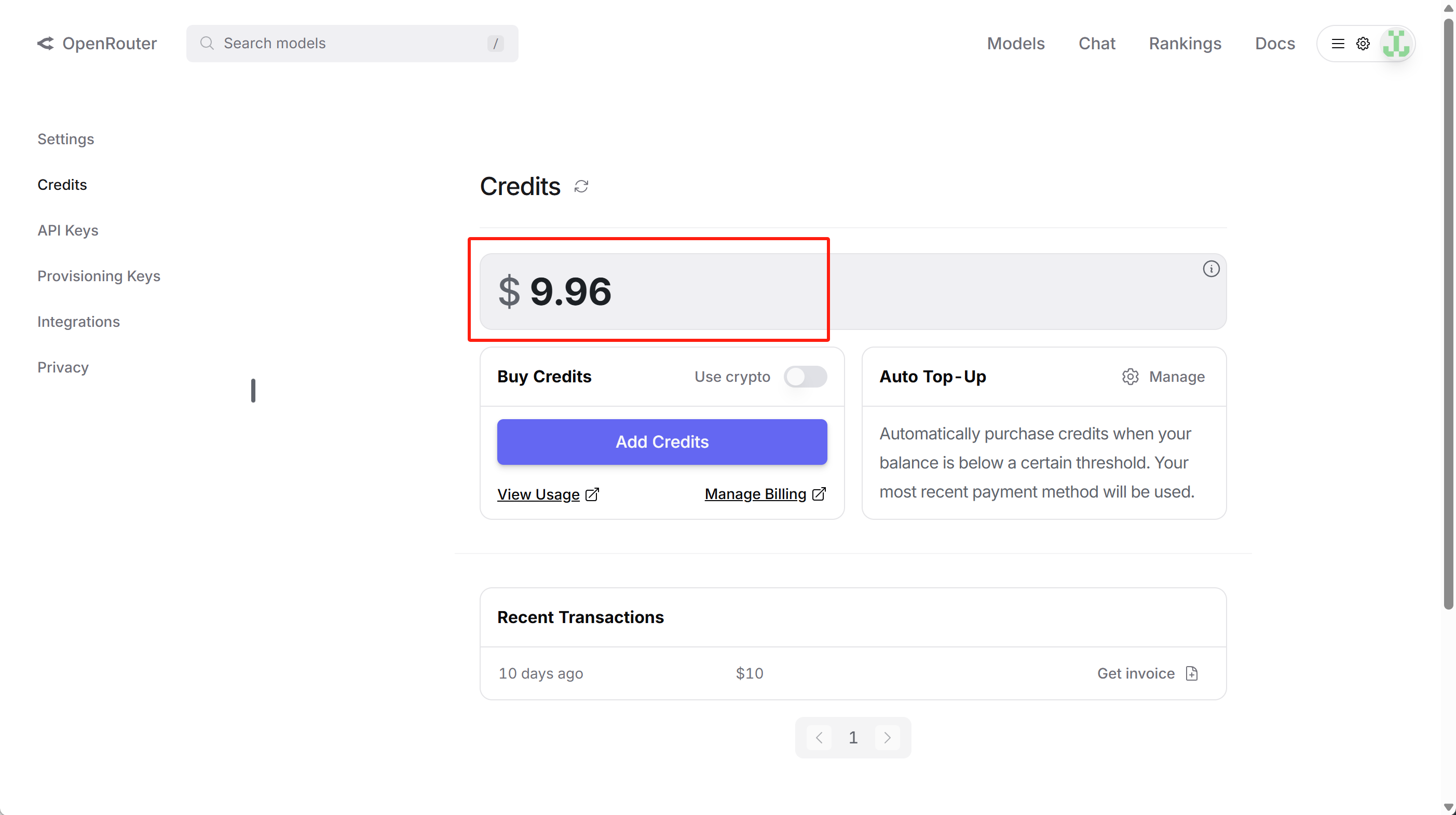Click the Get invoice link
1456x815 pixels.
click(1136, 673)
